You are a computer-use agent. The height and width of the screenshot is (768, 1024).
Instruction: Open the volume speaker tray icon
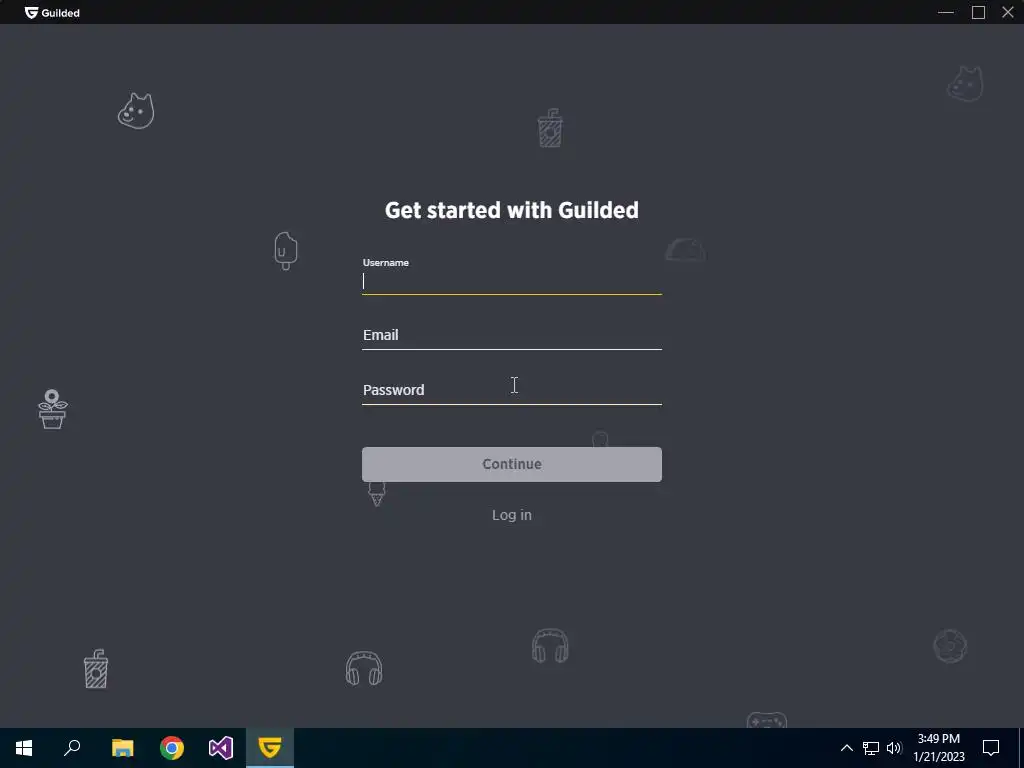tap(894, 748)
